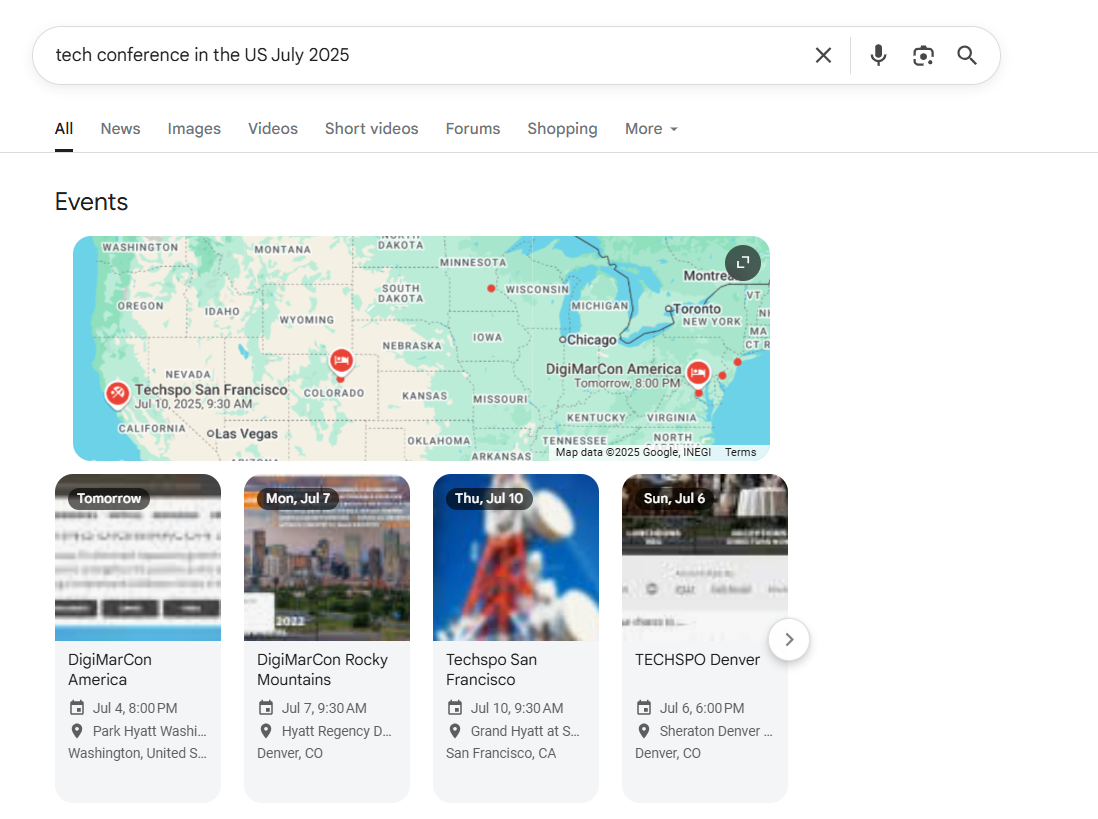1098x819 pixels.
Task: Open the Short videos tab
Action: coord(371,129)
